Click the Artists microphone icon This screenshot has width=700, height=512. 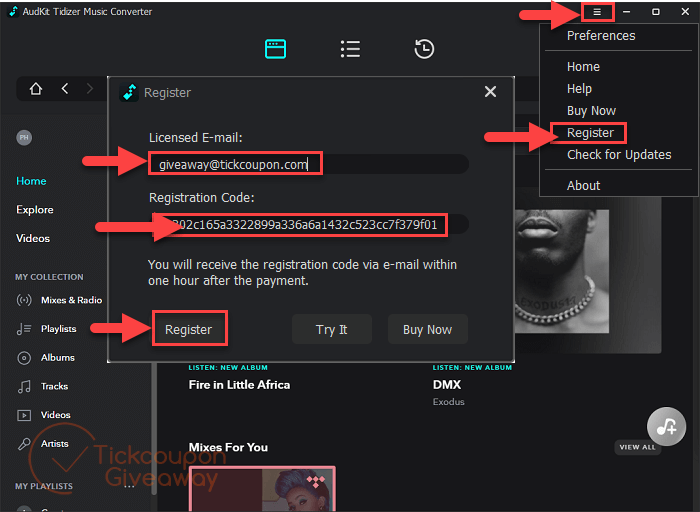[24, 444]
